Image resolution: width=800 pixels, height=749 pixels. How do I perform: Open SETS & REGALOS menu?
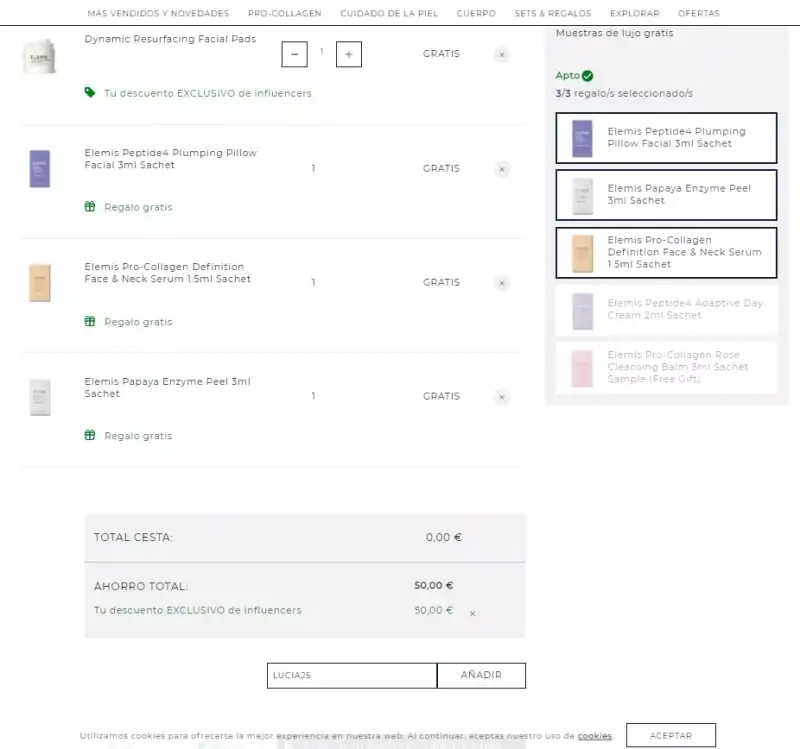(553, 13)
